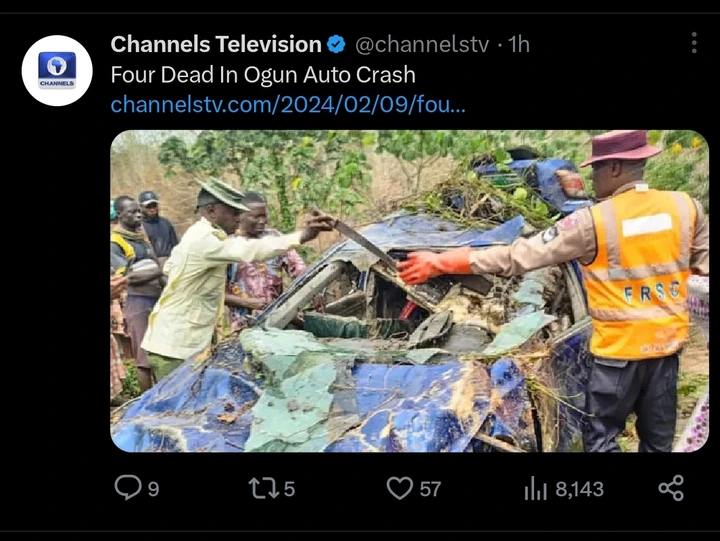Viewport: 720px width, 541px height.
Task: Open Channels Television profile avatar
Action: pyautogui.click(x=57, y=71)
